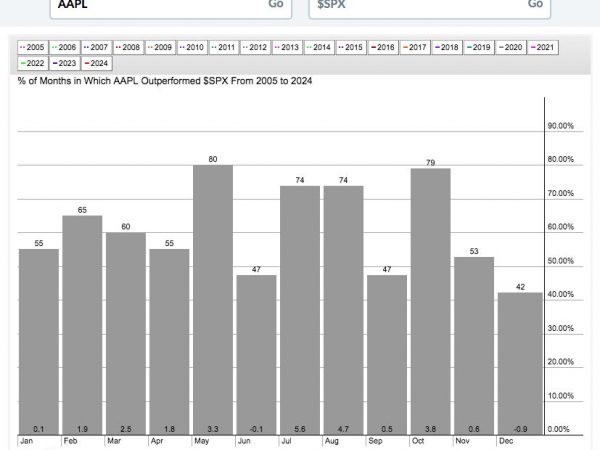Click the June bar labeled 47
The image size is (600, 450).
[x=256, y=355]
